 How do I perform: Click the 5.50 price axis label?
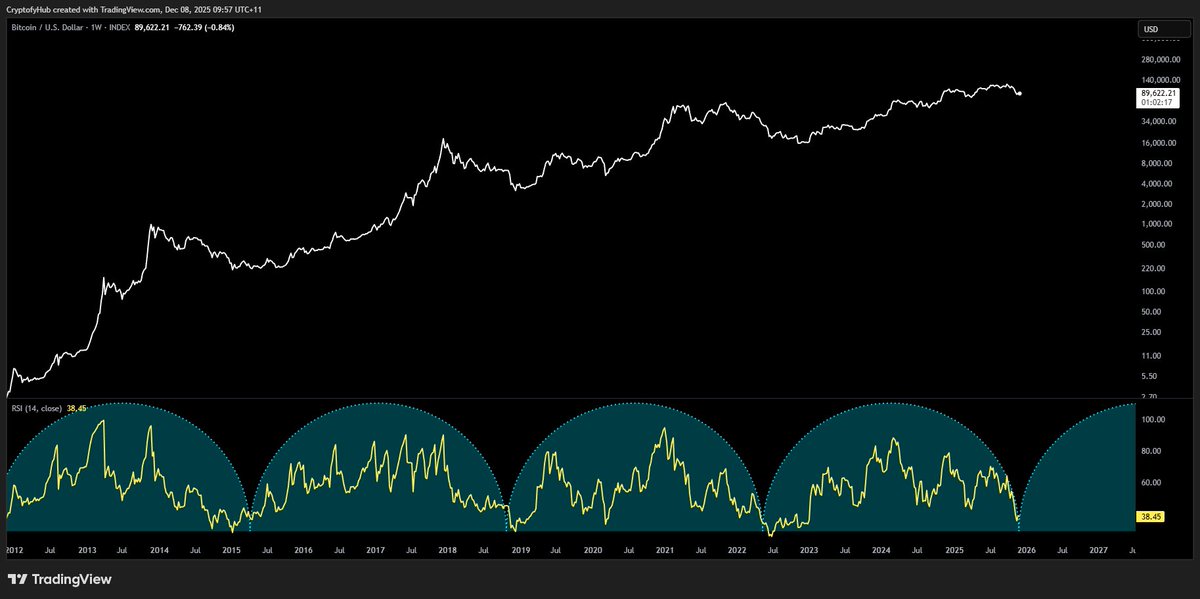pos(1149,376)
